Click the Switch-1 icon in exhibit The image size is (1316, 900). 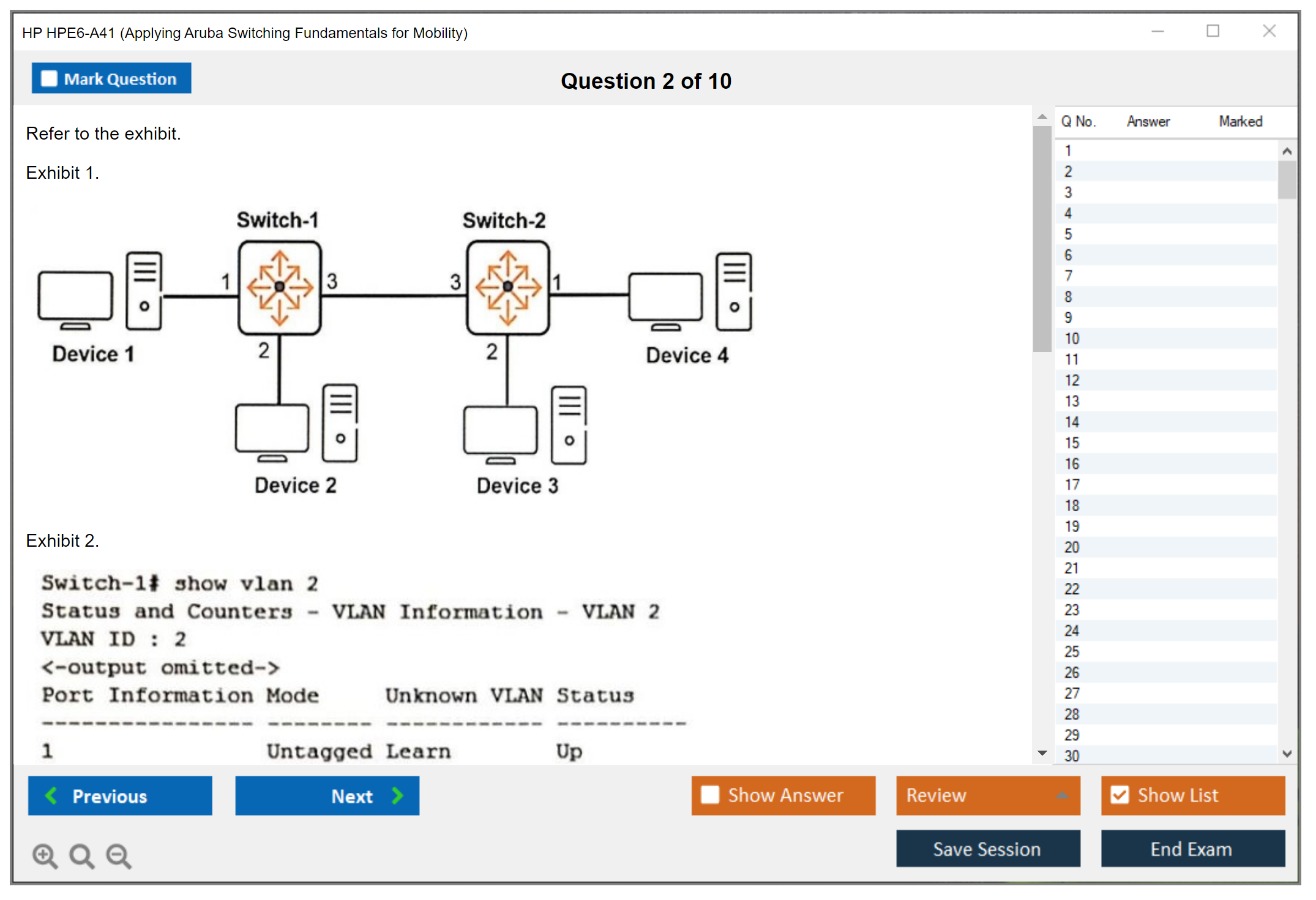click(280, 287)
